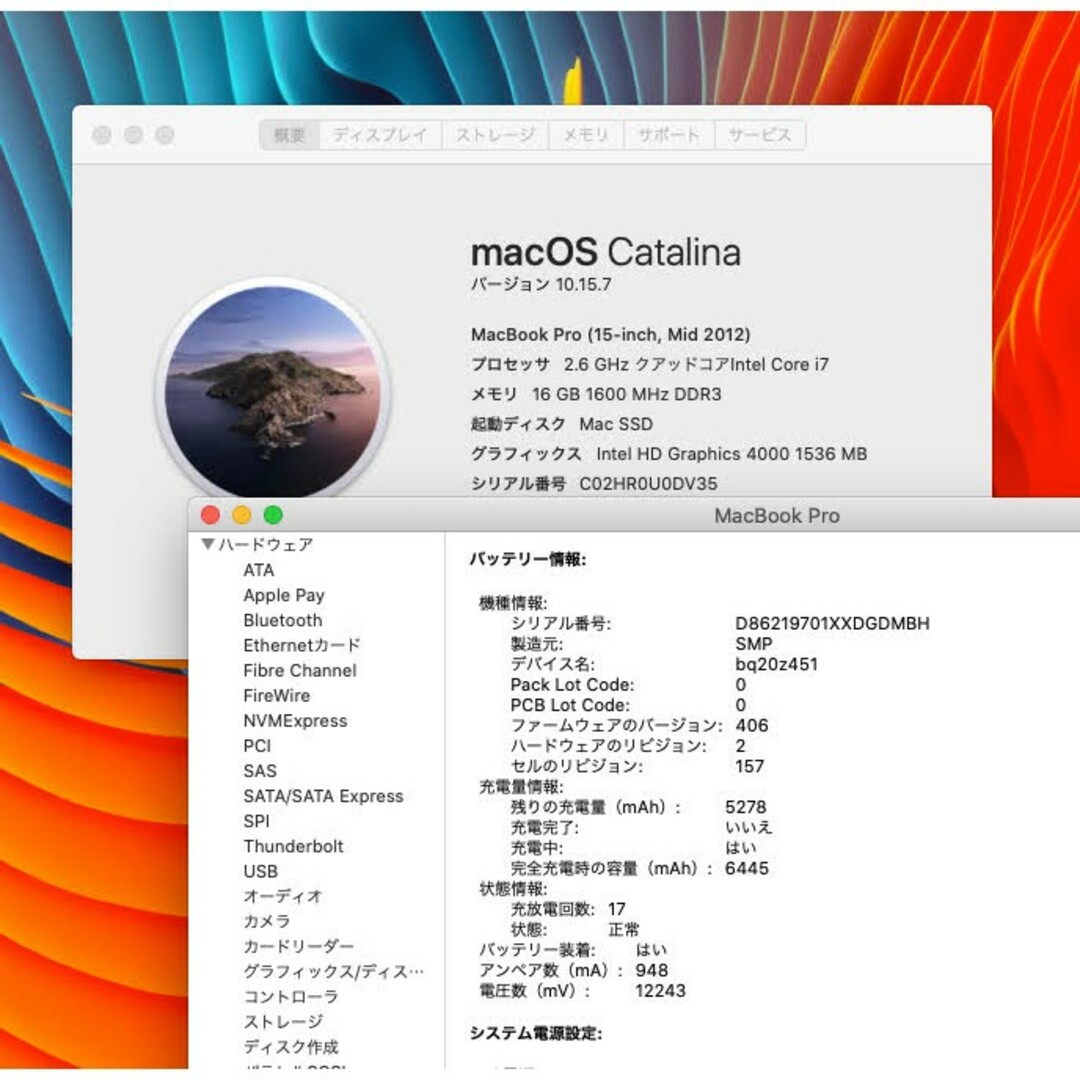Select SPI in the sidebar
This screenshot has width=1080, height=1080.
coord(256,822)
